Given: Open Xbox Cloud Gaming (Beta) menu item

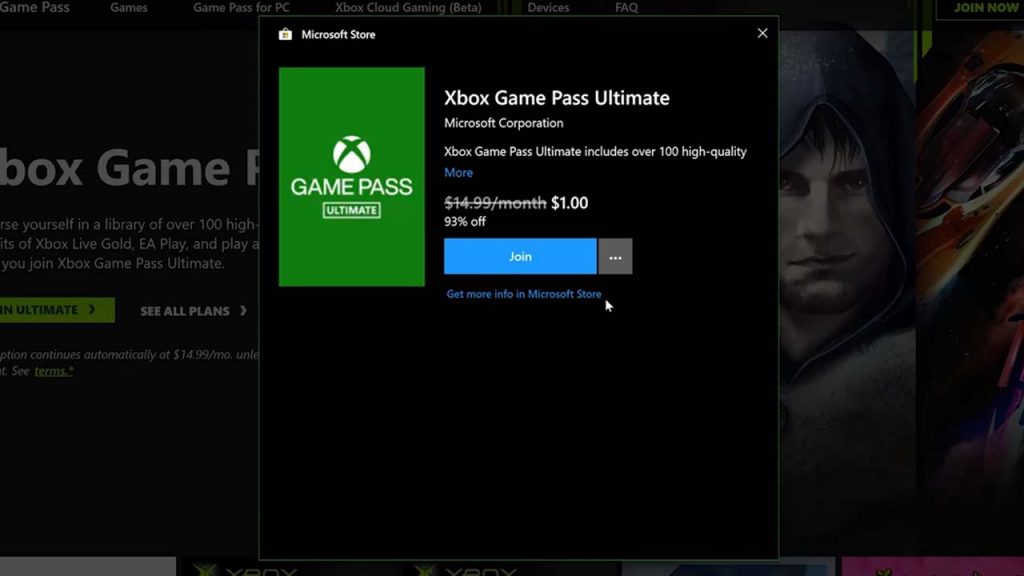Looking at the screenshot, I should tap(408, 8).
